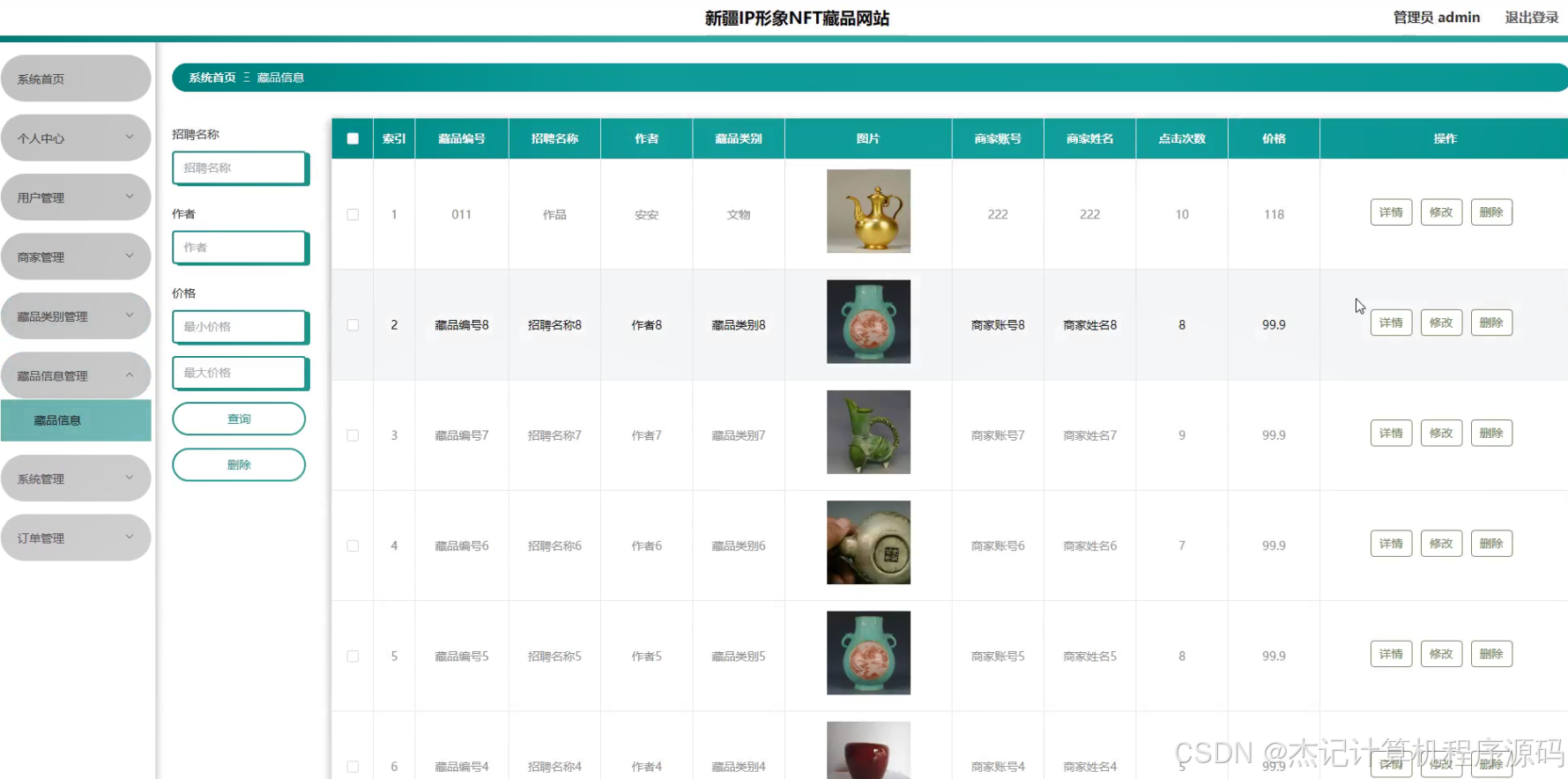Open 详情 for row 011
The width and height of the screenshot is (1568, 779).
(1391, 212)
